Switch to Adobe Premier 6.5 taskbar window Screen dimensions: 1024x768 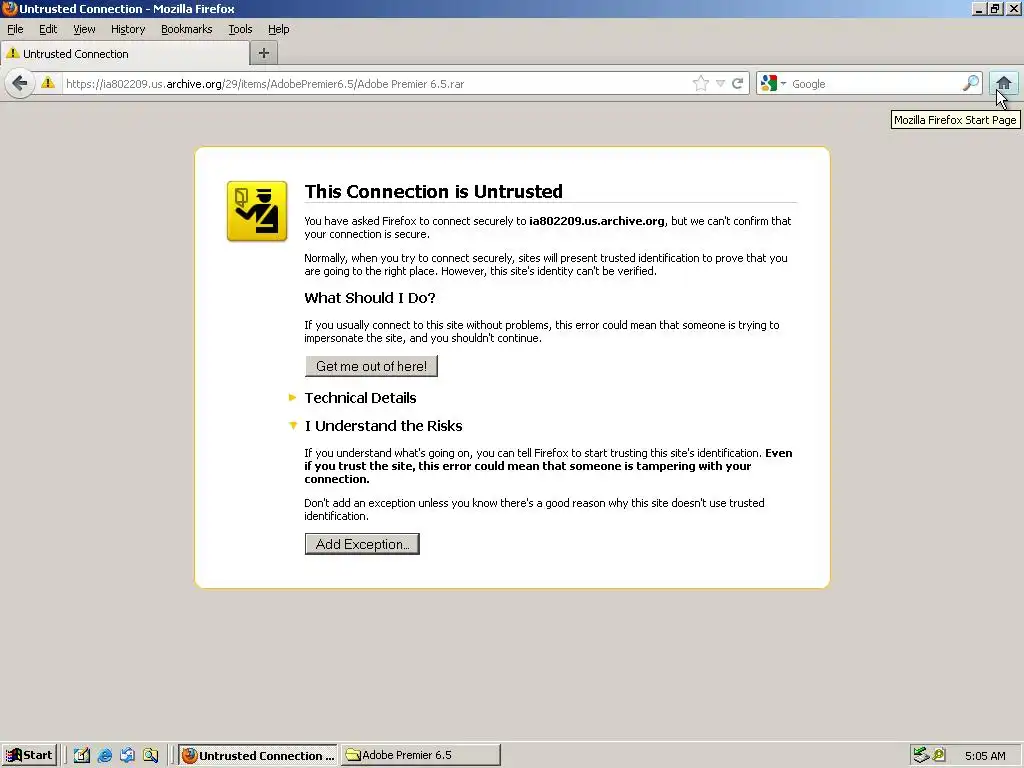point(421,755)
